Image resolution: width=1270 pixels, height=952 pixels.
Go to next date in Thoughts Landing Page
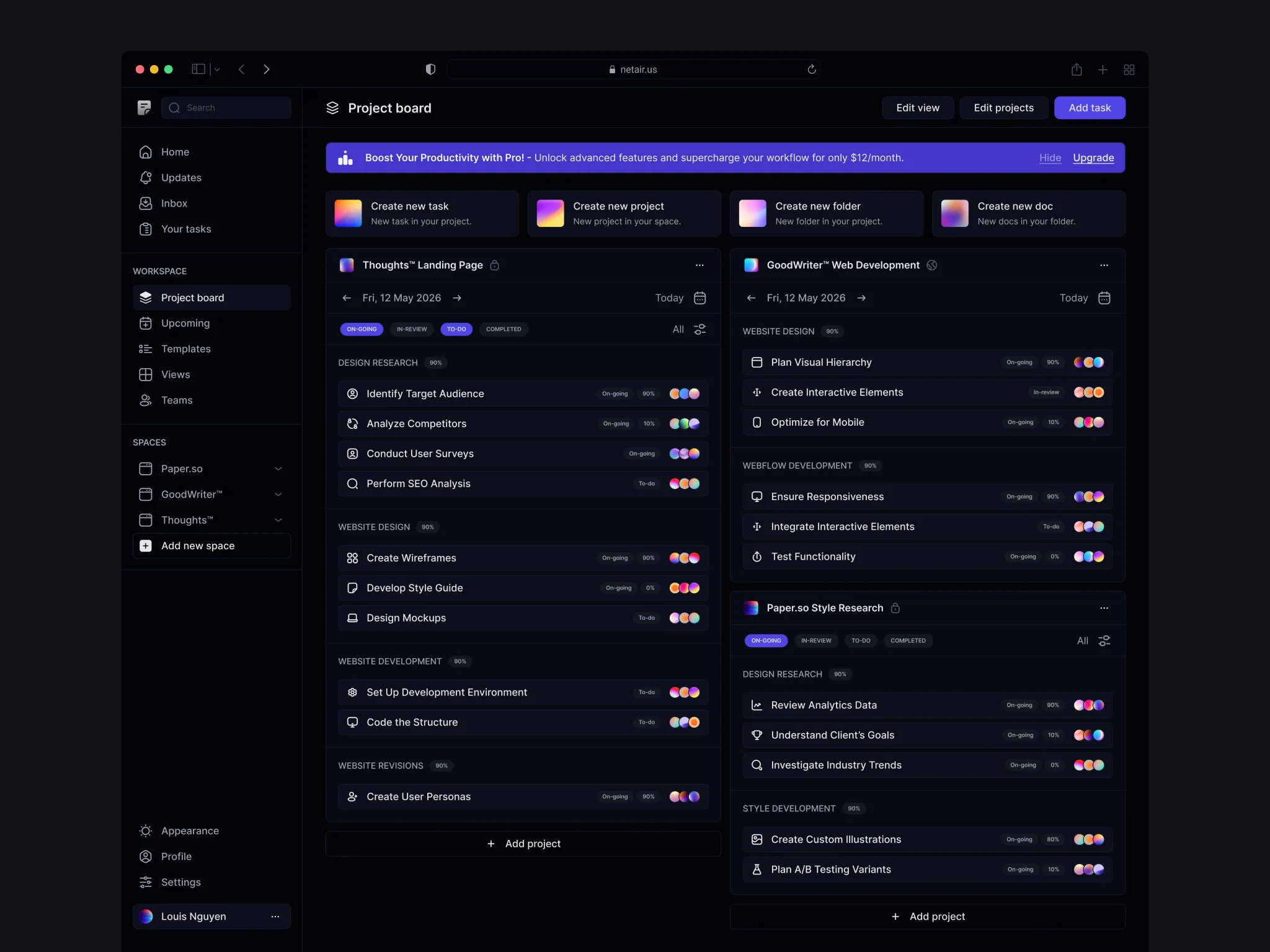(x=457, y=298)
